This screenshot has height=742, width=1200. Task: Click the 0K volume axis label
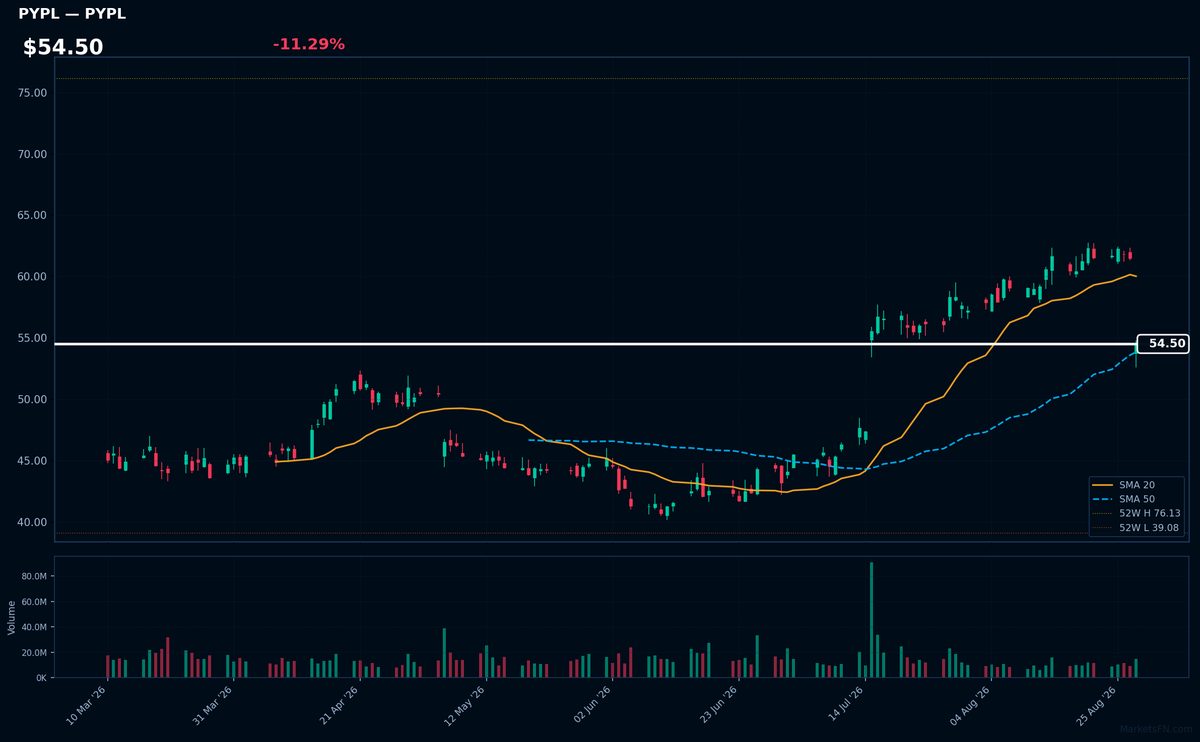(x=41, y=678)
